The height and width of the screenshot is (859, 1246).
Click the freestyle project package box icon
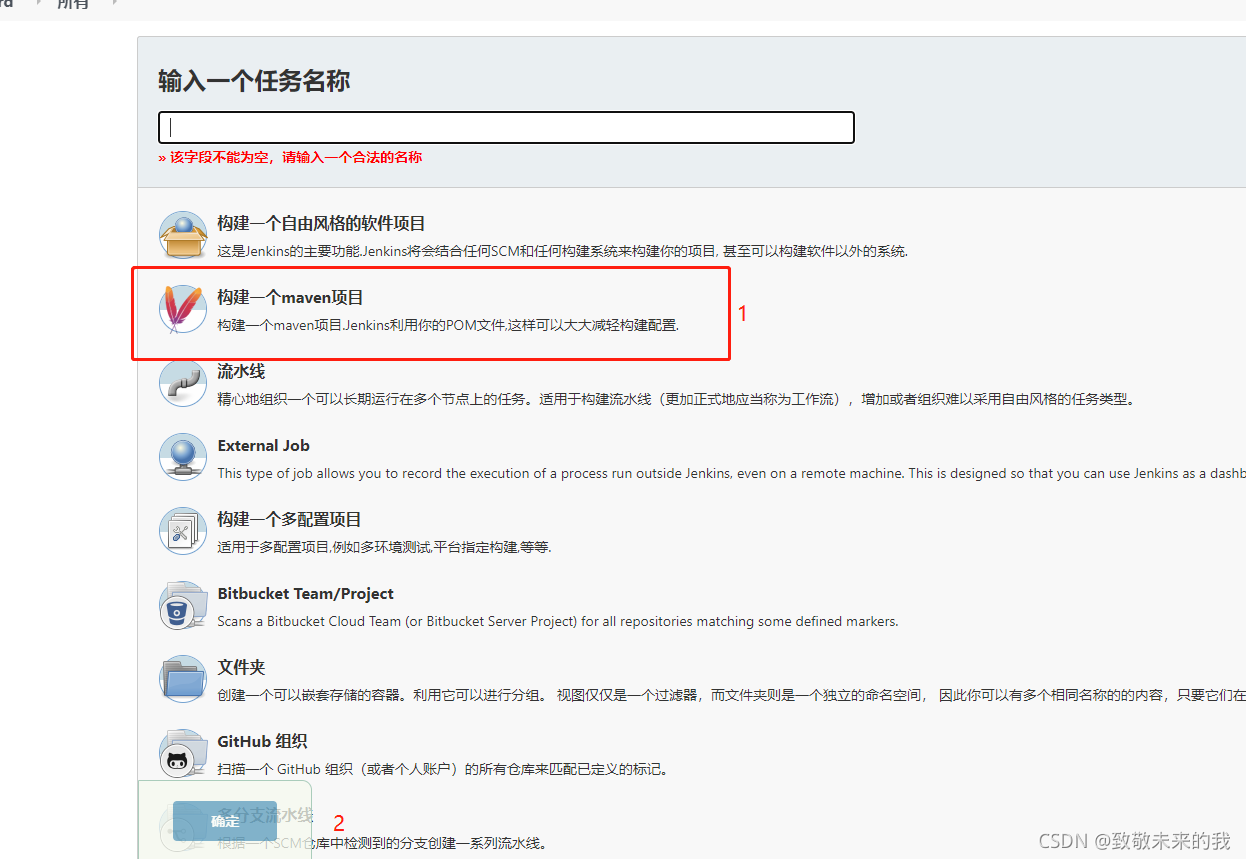182,232
